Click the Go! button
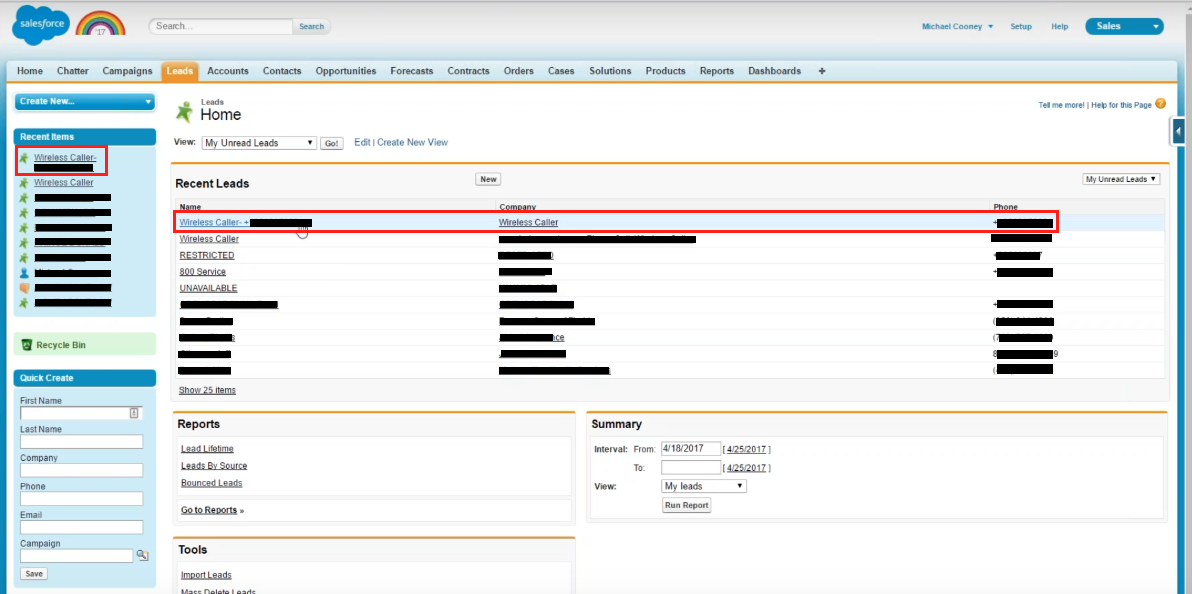 (x=331, y=143)
